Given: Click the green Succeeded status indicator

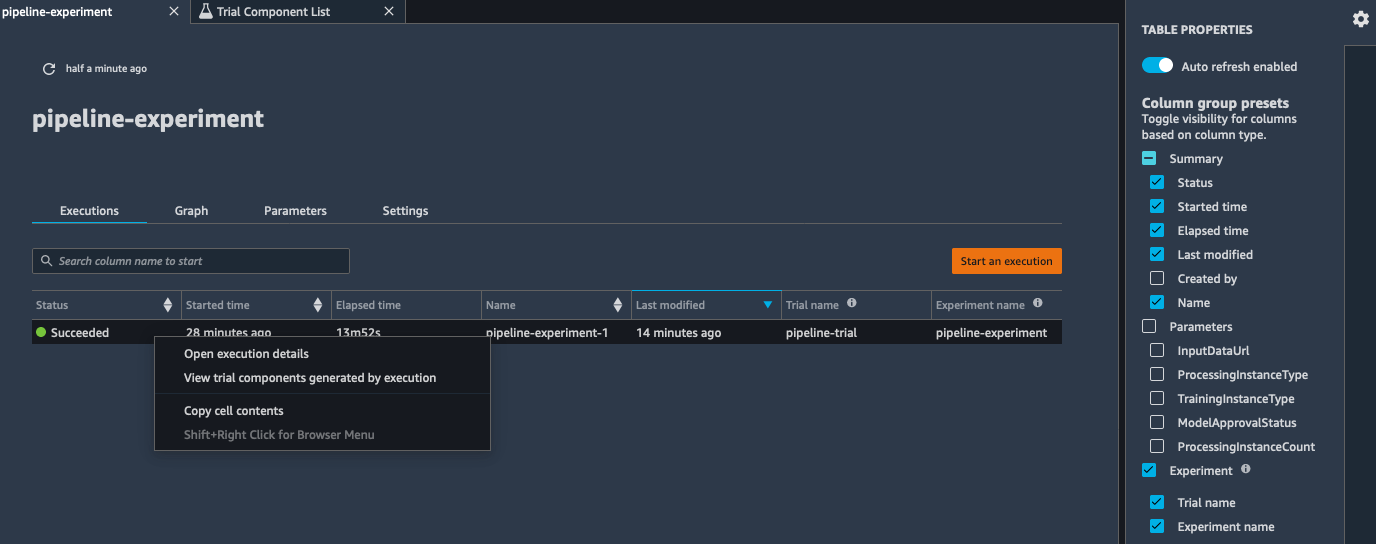Looking at the screenshot, I should click(41, 333).
